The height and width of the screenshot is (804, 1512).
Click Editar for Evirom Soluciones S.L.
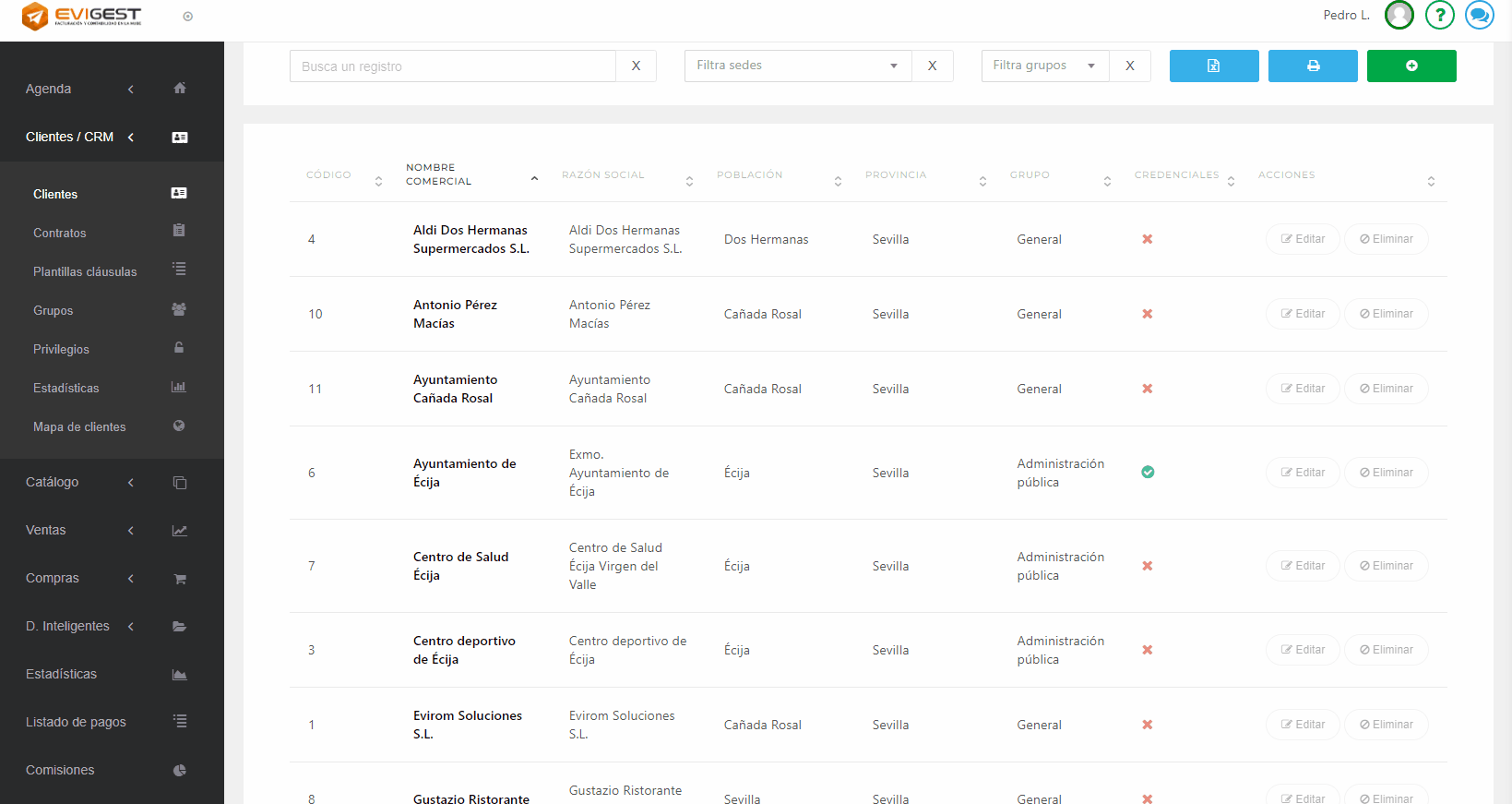(x=1302, y=725)
